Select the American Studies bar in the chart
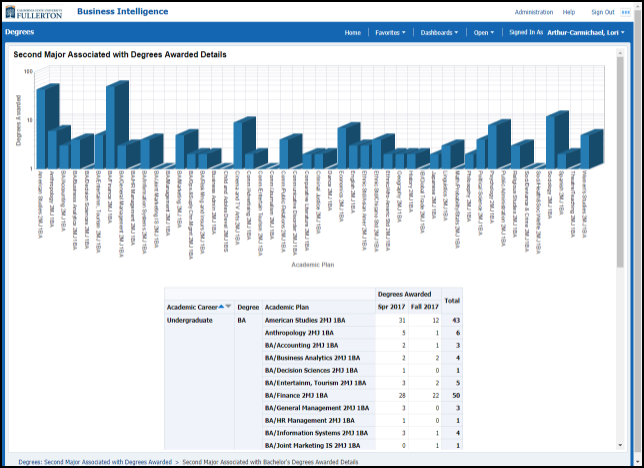 47,127
